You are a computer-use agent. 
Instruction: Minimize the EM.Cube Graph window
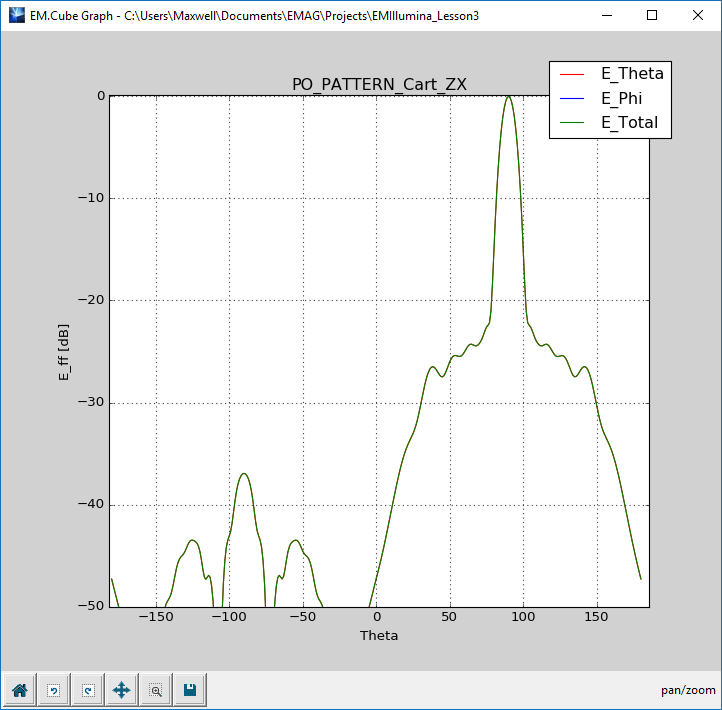[x=606, y=15]
